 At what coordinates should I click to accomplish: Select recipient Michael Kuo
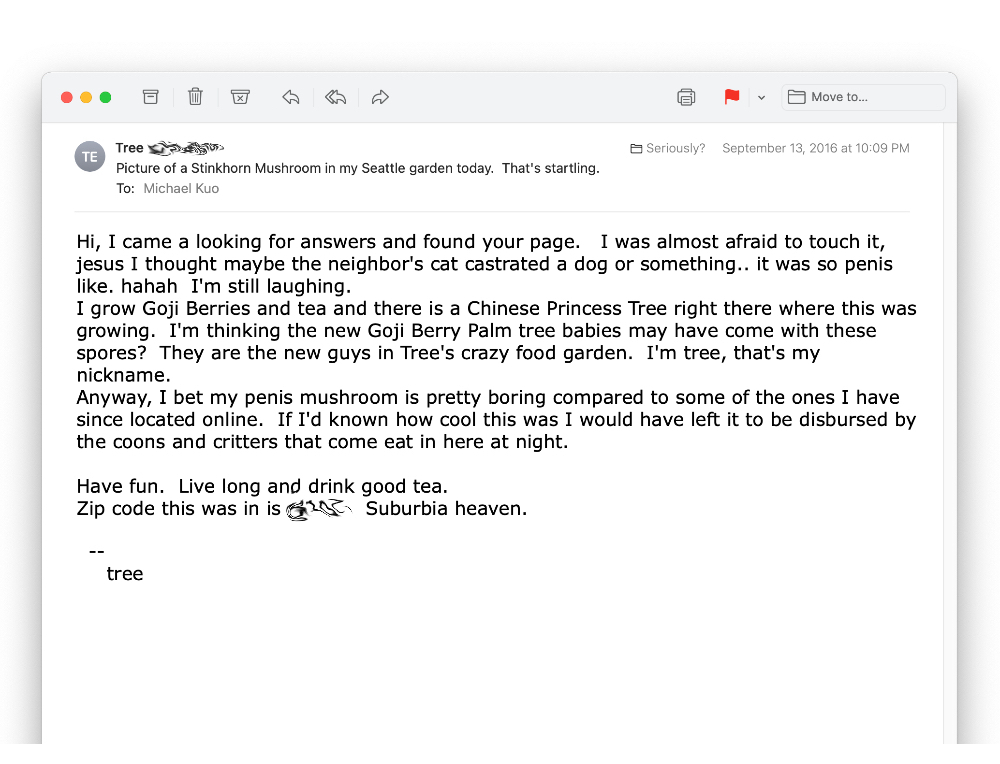[181, 188]
